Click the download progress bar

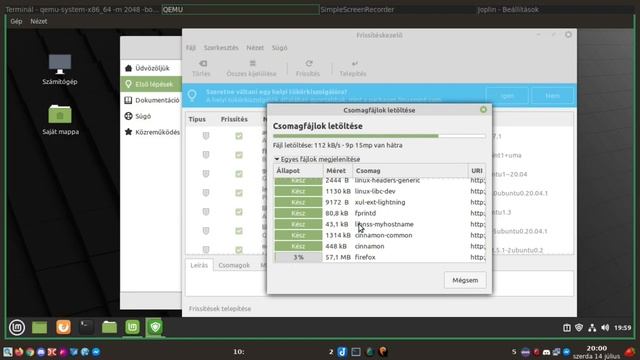tap(379, 136)
